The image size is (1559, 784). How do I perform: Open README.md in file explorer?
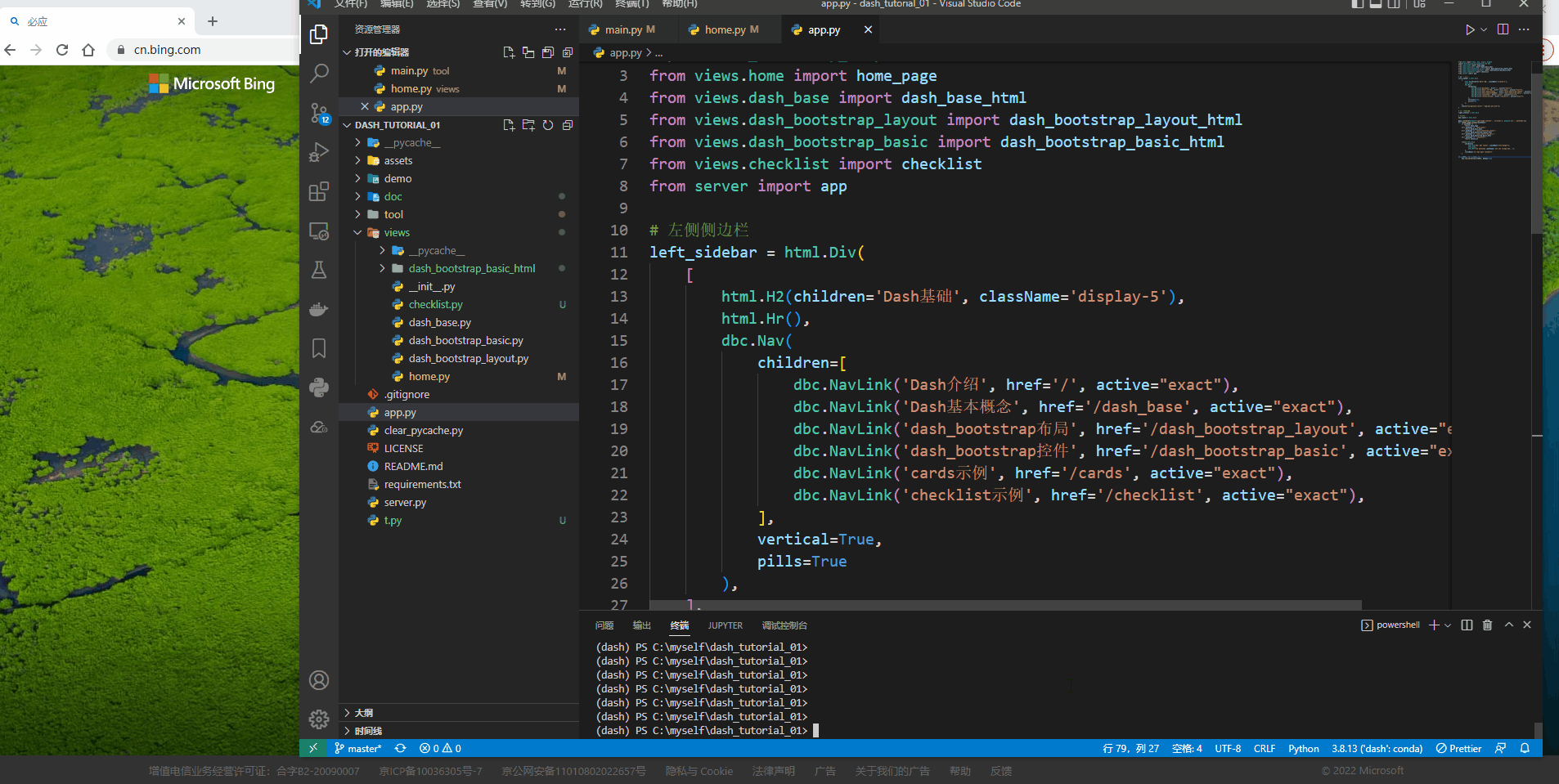(x=413, y=467)
